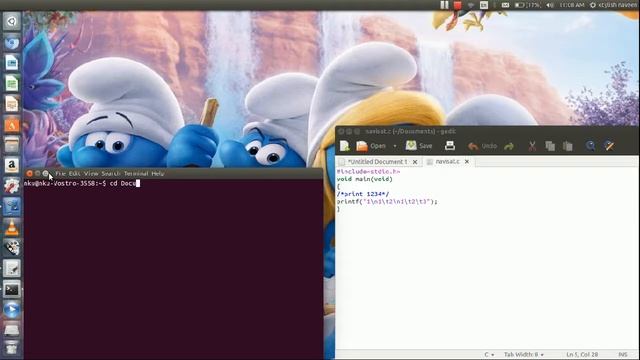Open the session gear menu in top panel

(593, 5)
